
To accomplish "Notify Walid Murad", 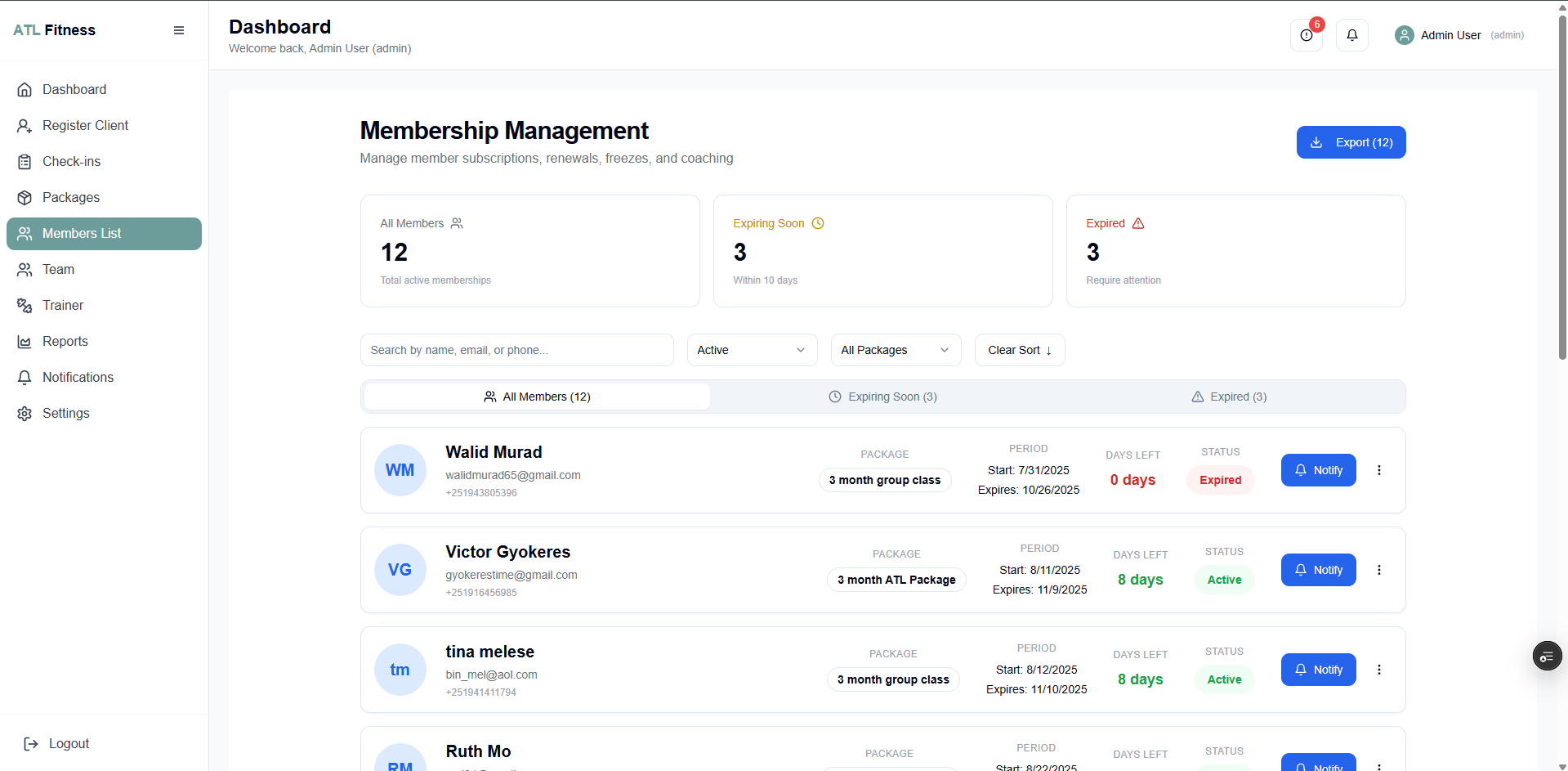I will pos(1318,470).
